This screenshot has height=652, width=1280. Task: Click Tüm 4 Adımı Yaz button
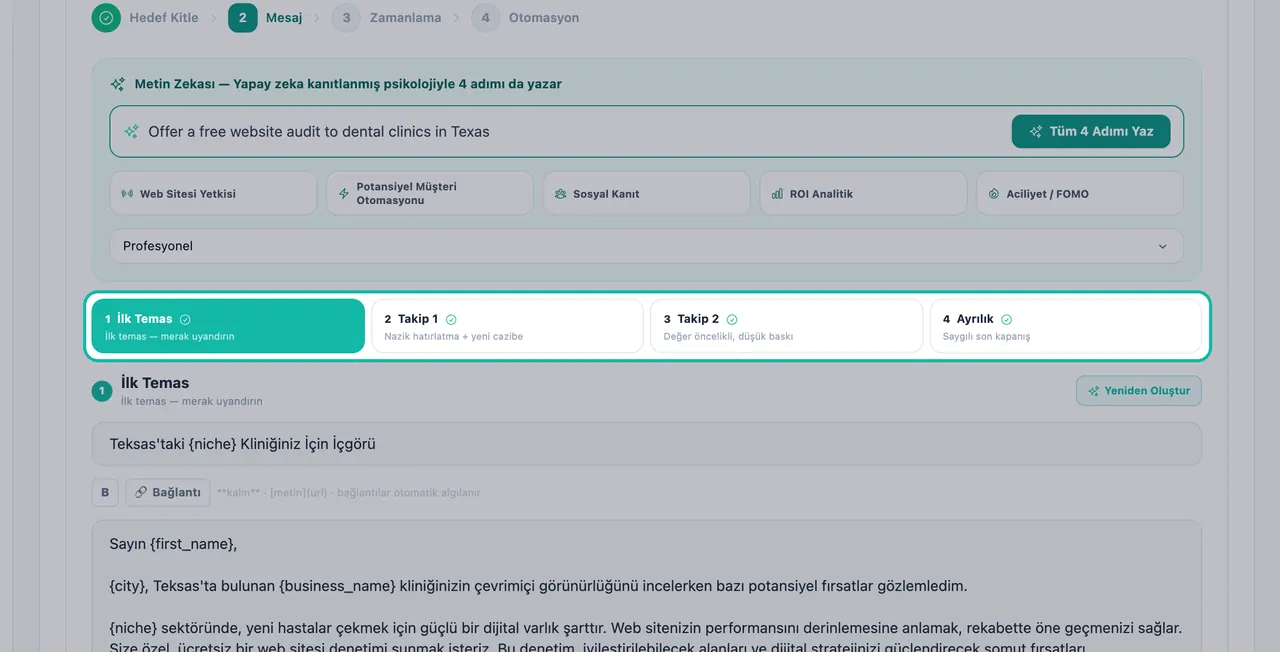pyautogui.click(x=1091, y=131)
